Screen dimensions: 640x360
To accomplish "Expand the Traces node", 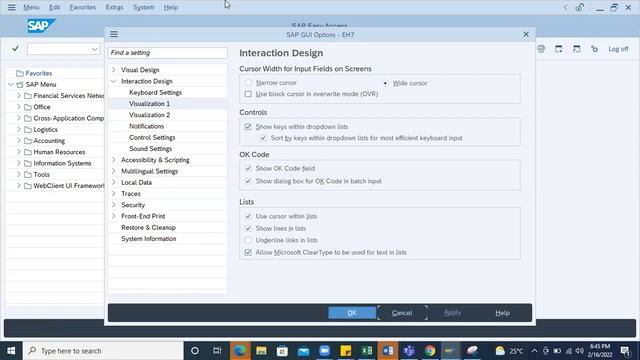I will tap(114, 193).
